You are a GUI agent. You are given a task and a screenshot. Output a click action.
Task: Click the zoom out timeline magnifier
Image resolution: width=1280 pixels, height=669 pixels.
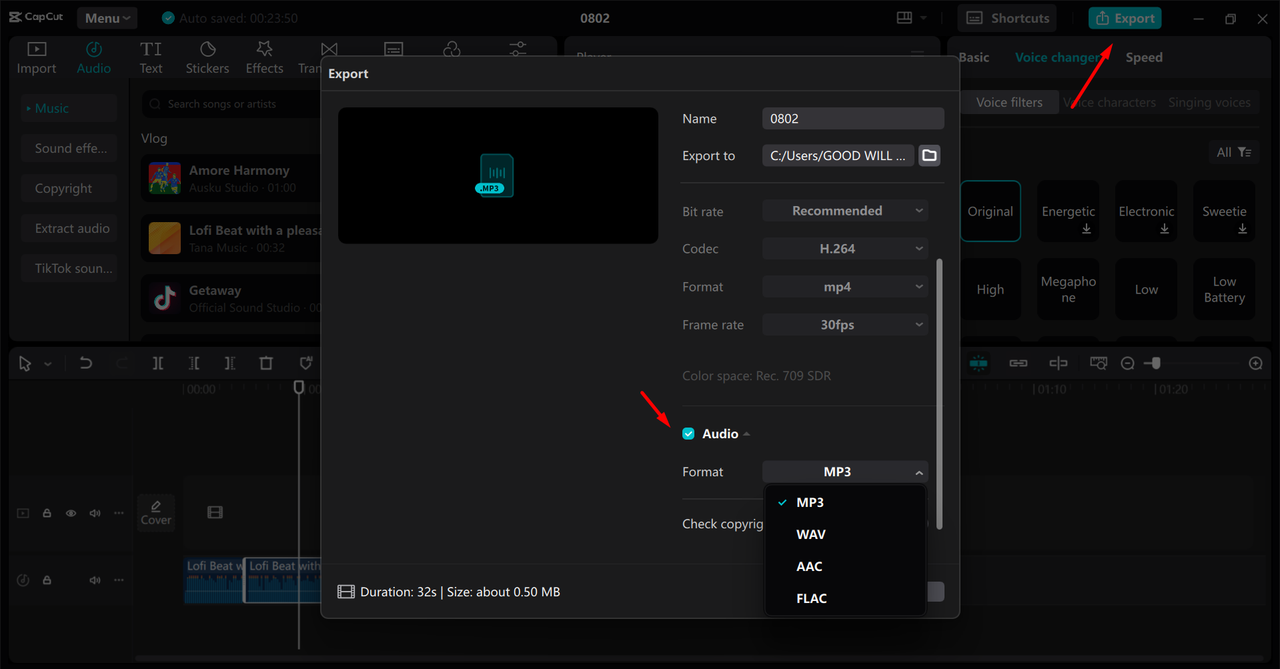[x=1128, y=363]
